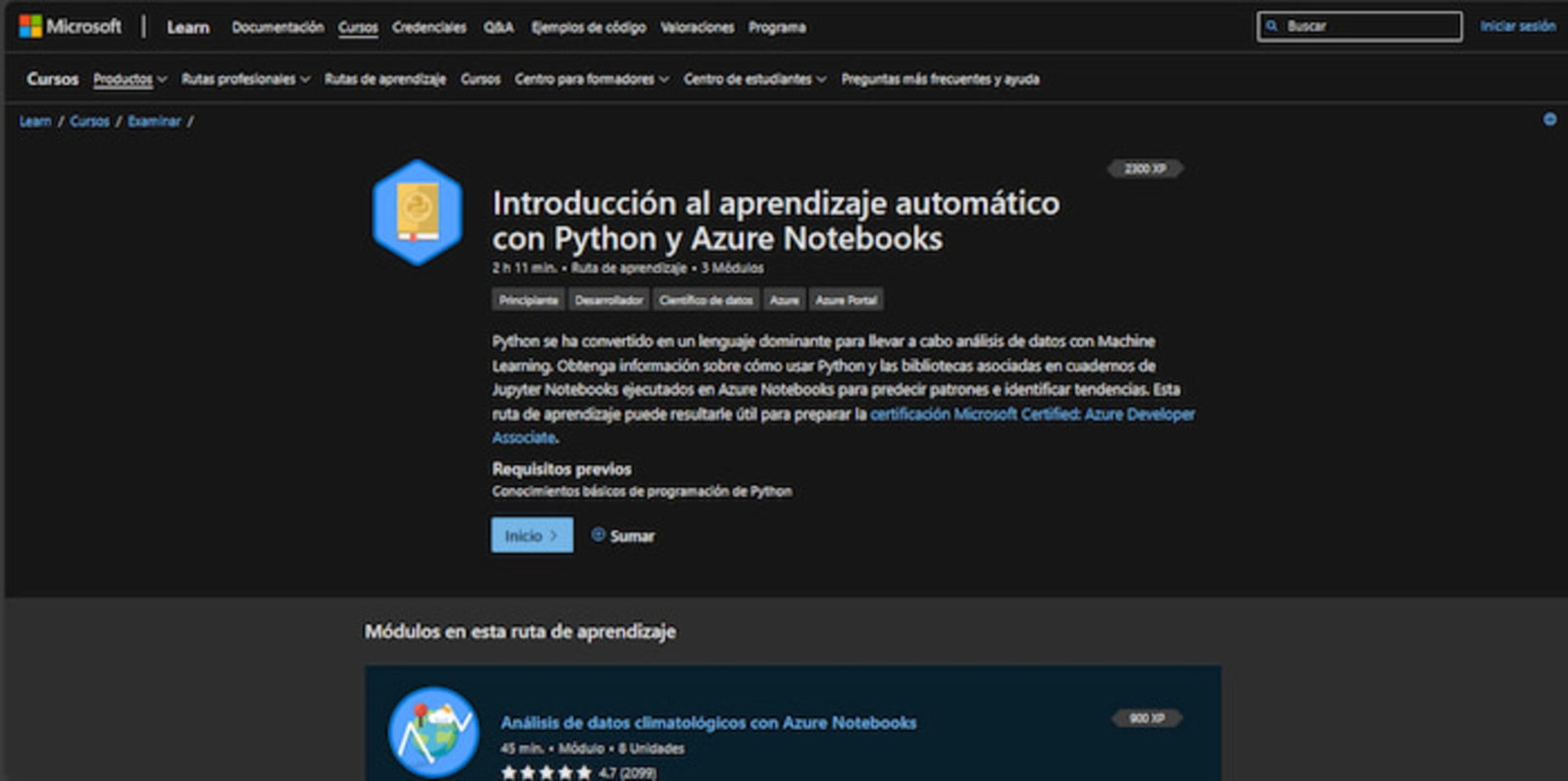1568x781 pixels.
Task: Click Sumar to add to collection
Action: 622,535
